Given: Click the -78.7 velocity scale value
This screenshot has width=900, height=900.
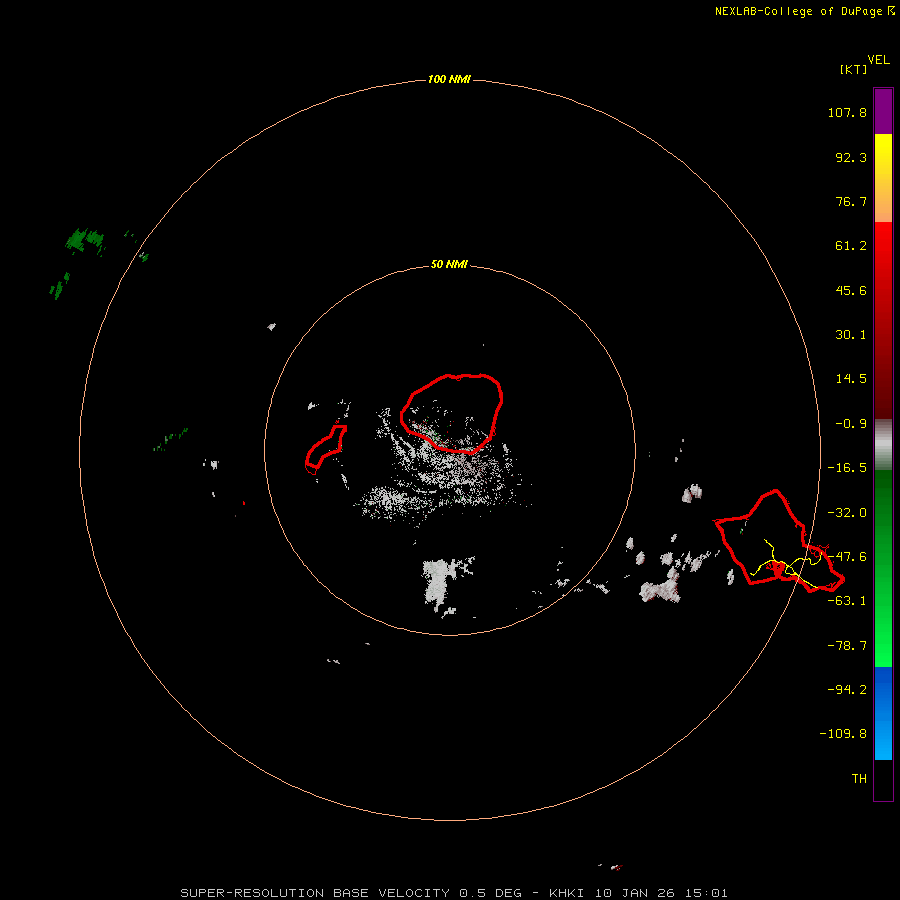Looking at the screenshot, I should (847, 646).
